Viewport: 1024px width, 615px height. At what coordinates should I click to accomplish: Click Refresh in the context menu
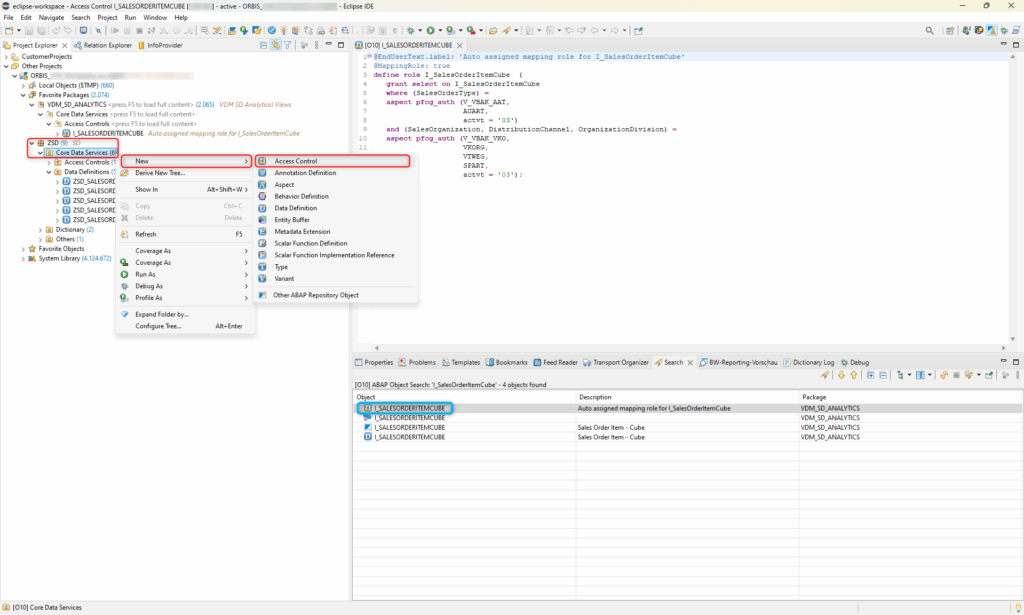point(146,234)
